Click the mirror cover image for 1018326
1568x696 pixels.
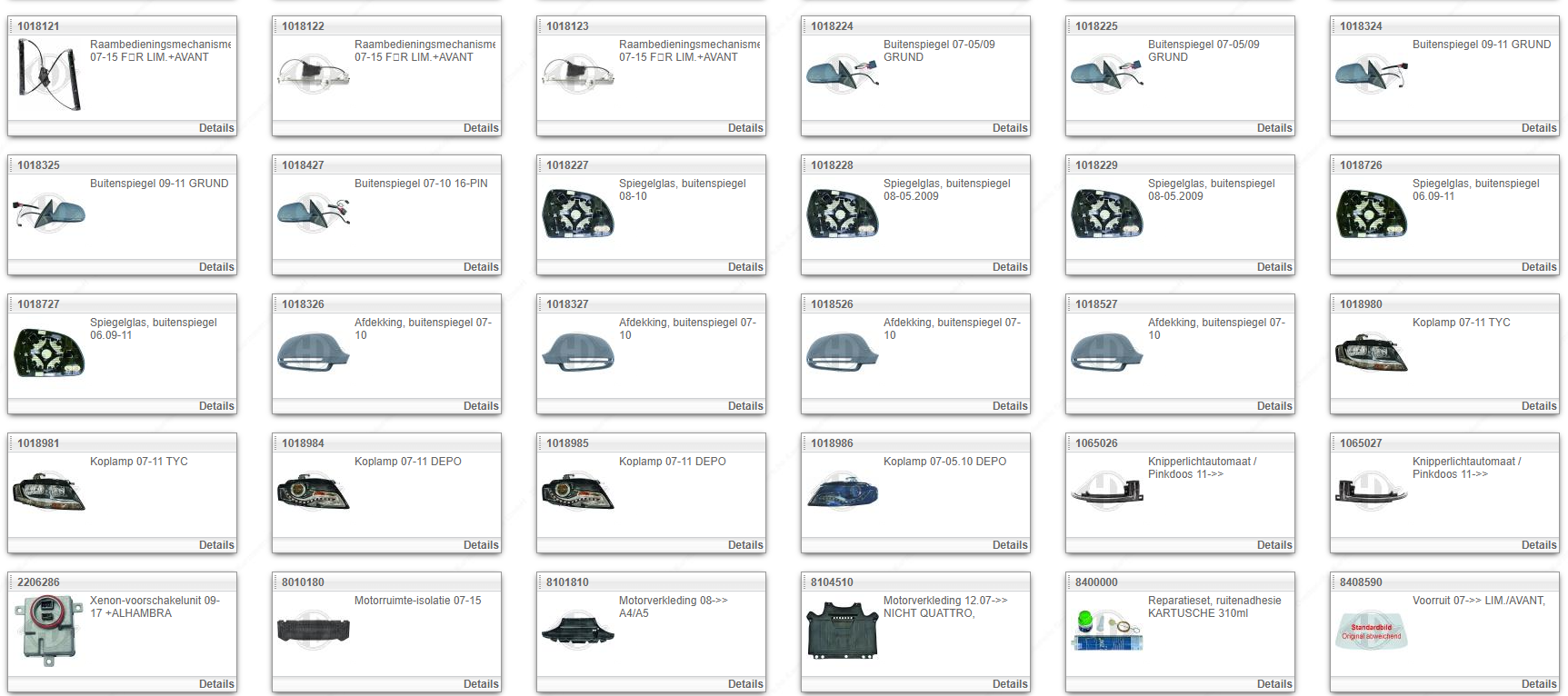pyautogui.click(x=313, y=353)
